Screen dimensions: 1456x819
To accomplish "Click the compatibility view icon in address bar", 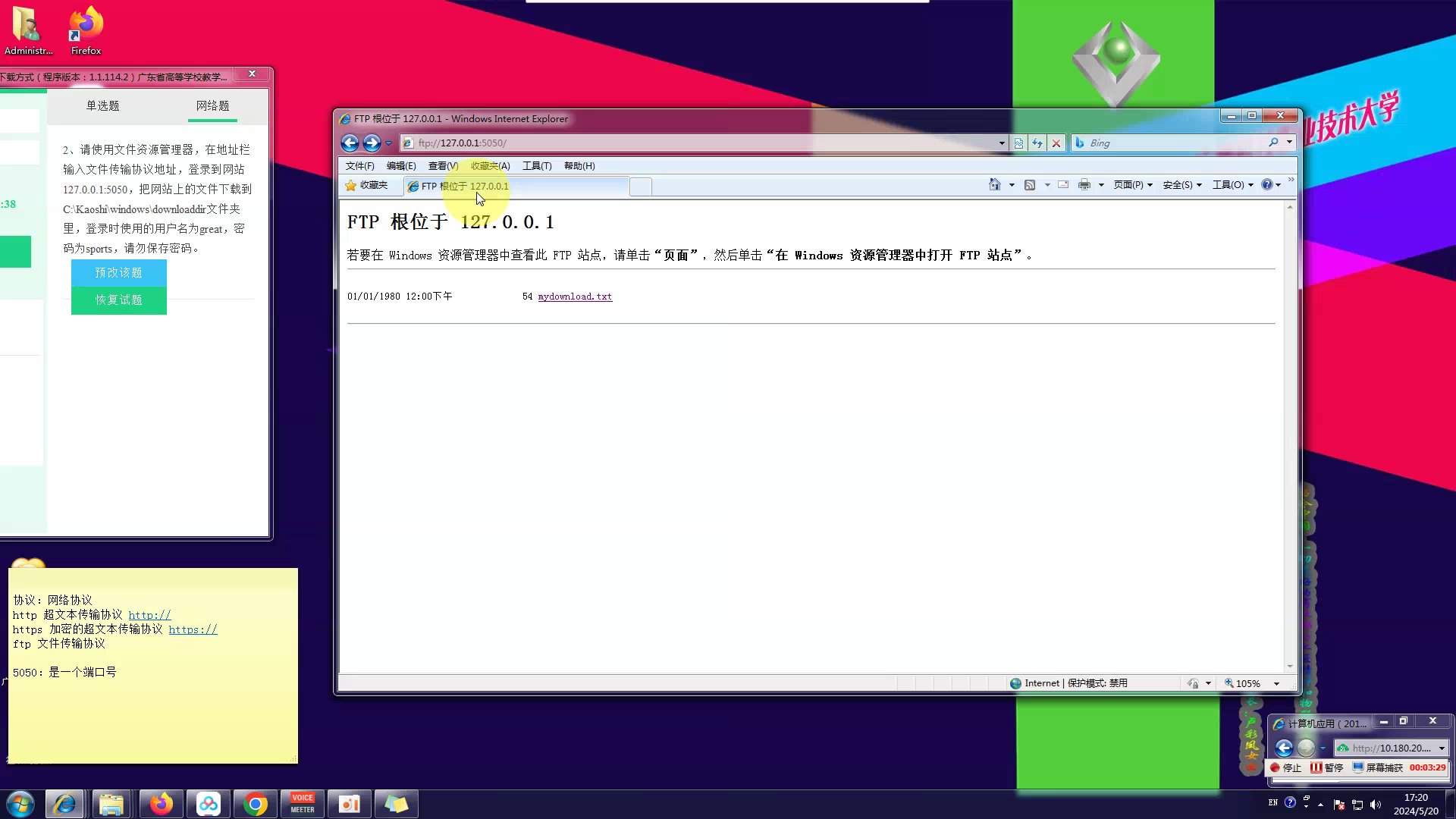I will (x=1018, y=143).
